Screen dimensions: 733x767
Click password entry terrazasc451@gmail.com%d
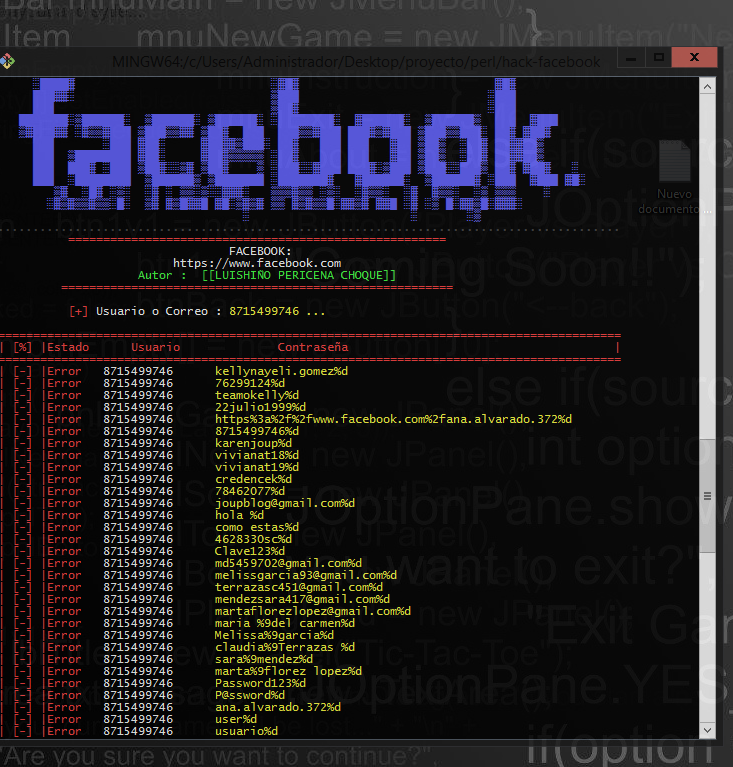pos(299,587)
